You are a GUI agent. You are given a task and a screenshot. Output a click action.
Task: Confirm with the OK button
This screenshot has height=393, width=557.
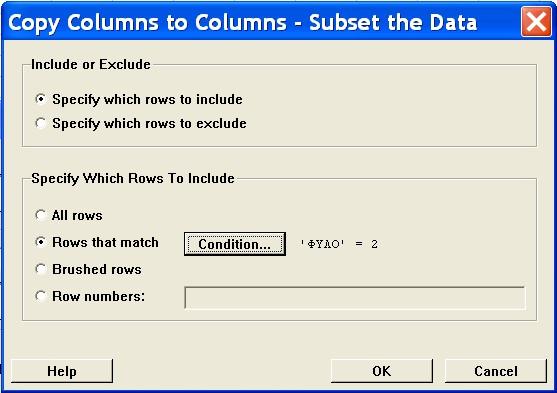[382, 371]
